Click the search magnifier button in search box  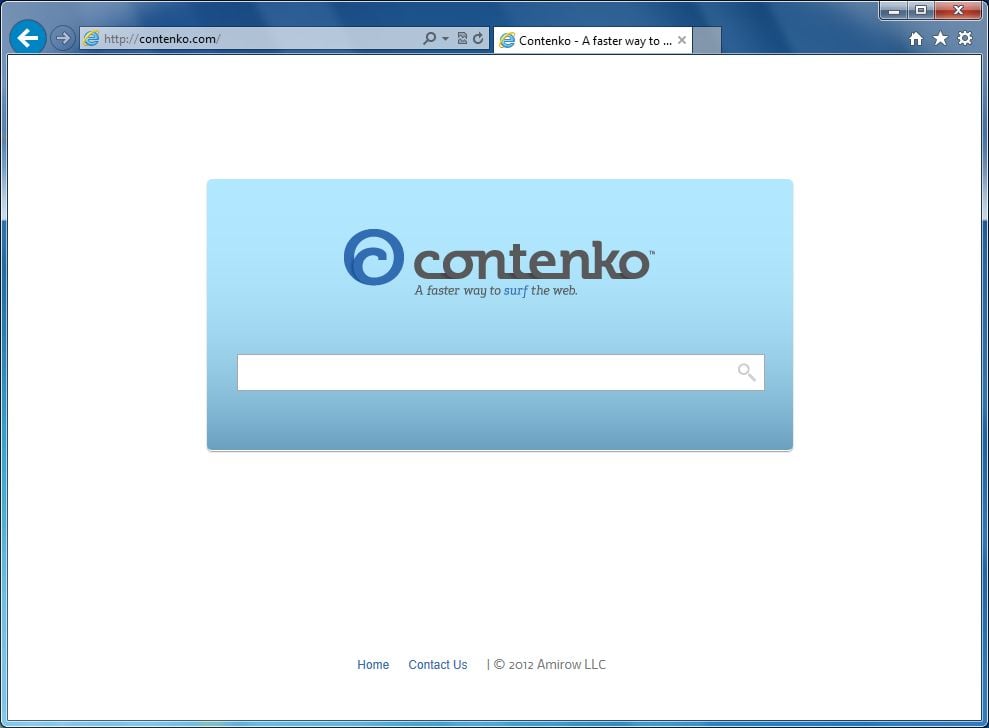click(746, 372)
